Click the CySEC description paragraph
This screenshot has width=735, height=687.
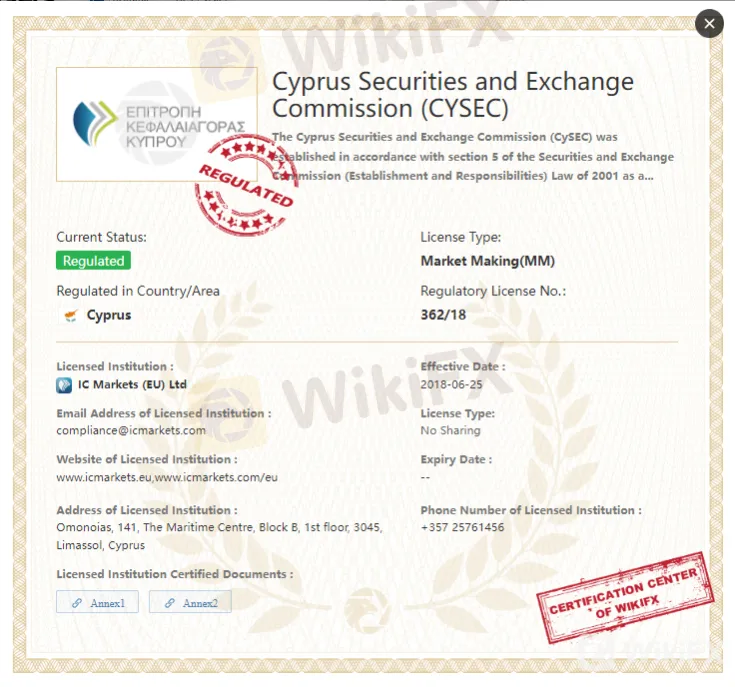pyautogui.click(x=473, y=157)
